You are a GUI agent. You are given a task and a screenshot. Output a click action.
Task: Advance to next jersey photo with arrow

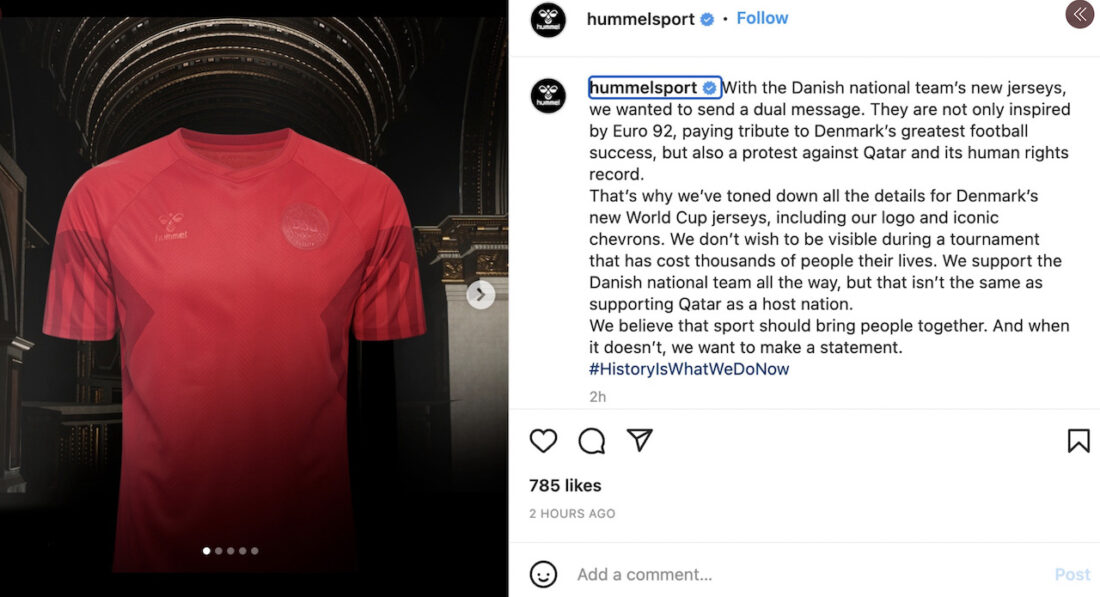tap(481, 295)
